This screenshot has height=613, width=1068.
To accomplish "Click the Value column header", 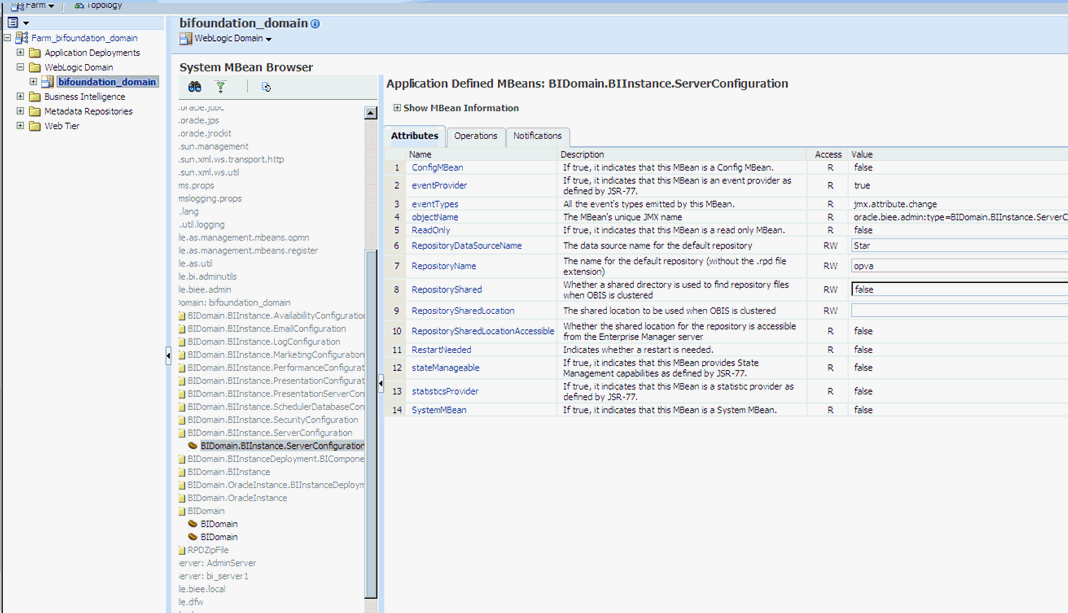I will (862, 155).
